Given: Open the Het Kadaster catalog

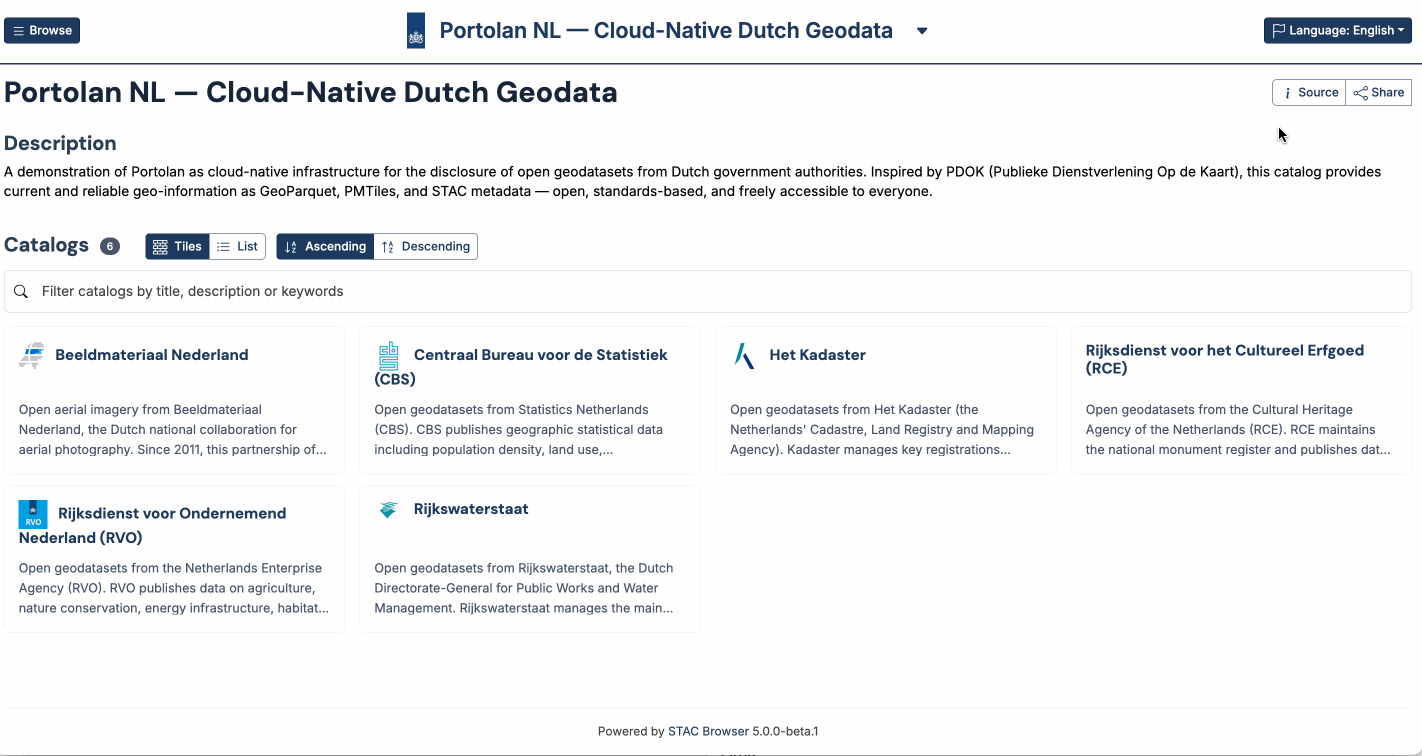Looking at the screenshot, I should 817,355.
